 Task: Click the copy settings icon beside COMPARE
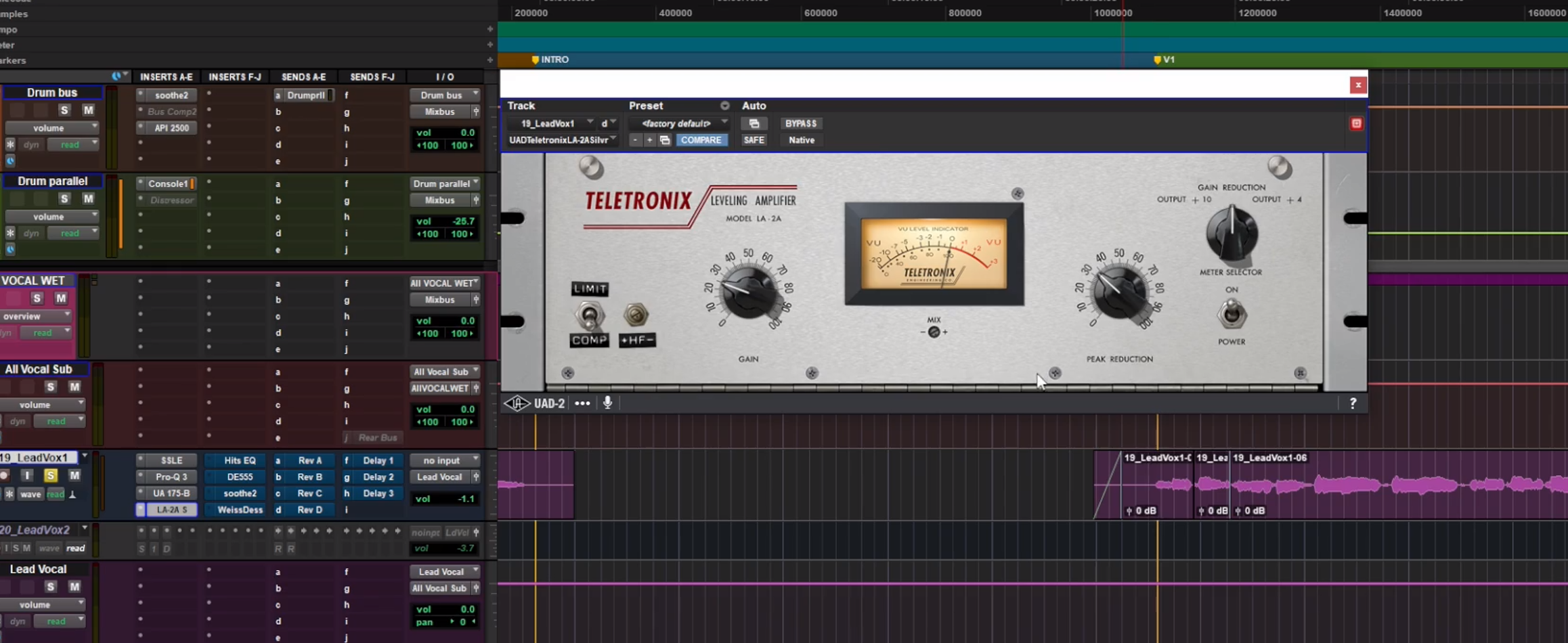(x=665, y=140)
